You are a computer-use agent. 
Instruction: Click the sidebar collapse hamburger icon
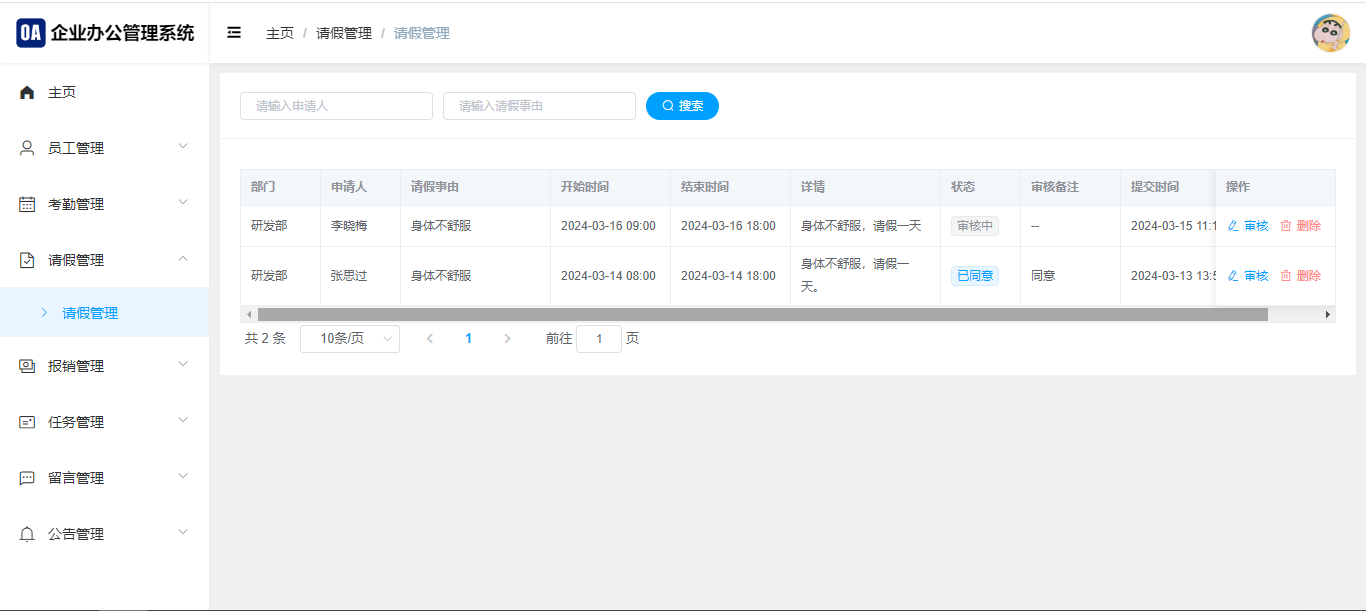click(234, 33)
